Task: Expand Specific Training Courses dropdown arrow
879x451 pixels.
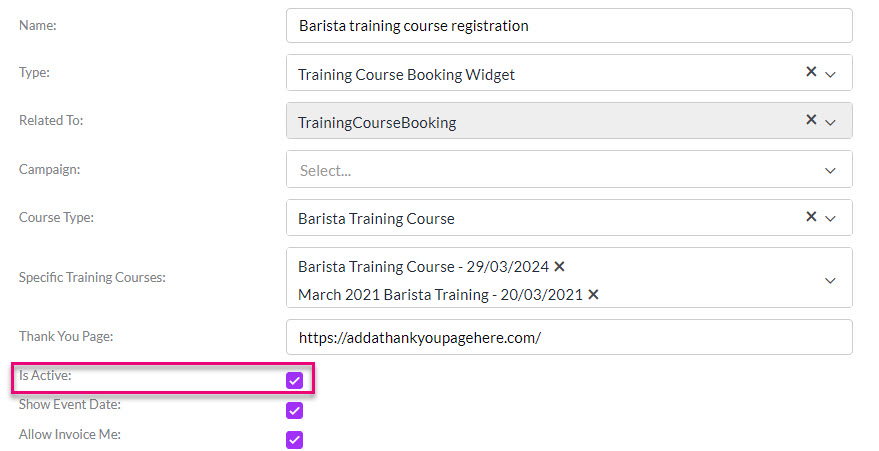Action: (x=830, y=280)
